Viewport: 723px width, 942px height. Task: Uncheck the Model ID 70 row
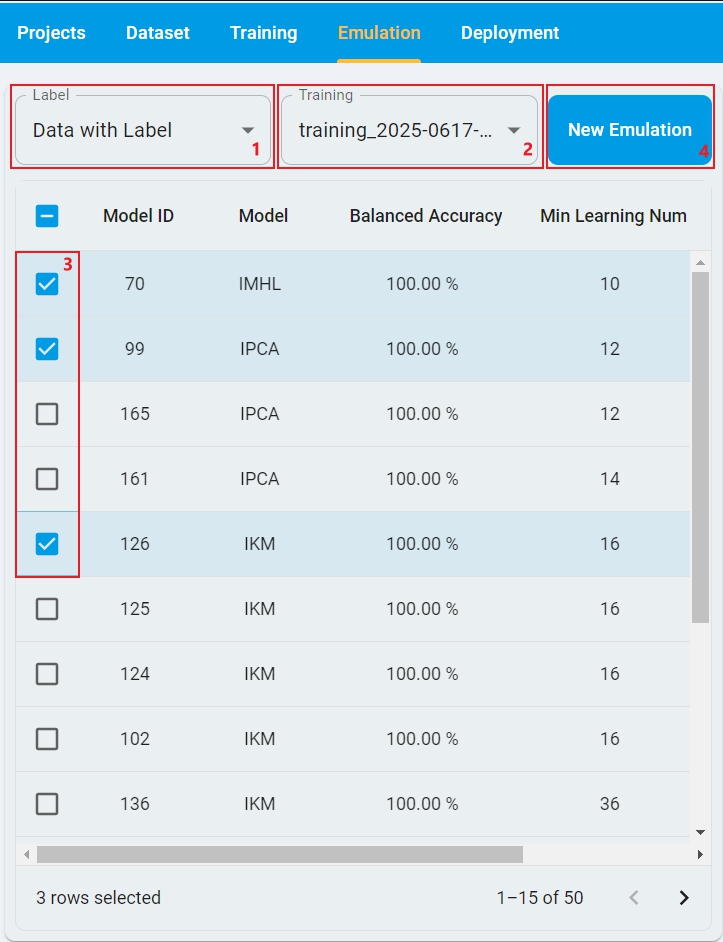[47, 284]
